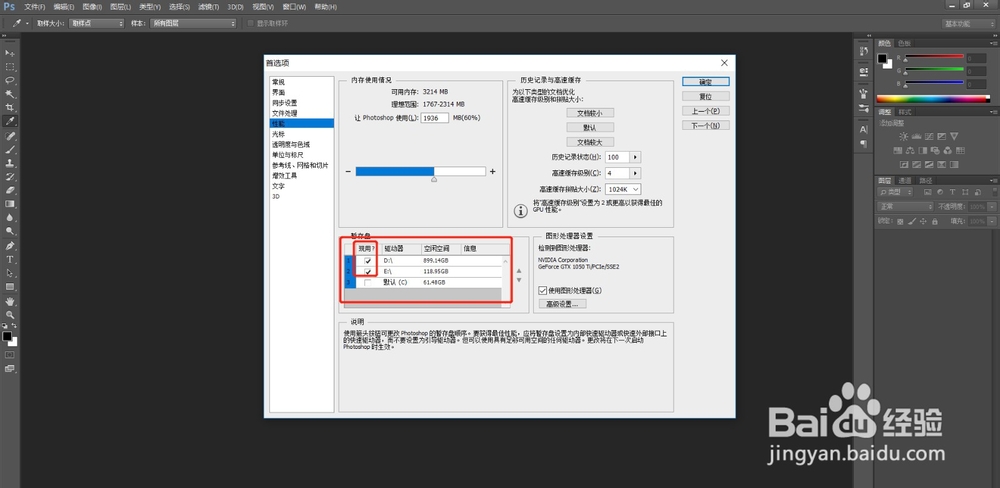Select the Dodge tool
The height and width of the screenshot is (488, 1000).
10,231
